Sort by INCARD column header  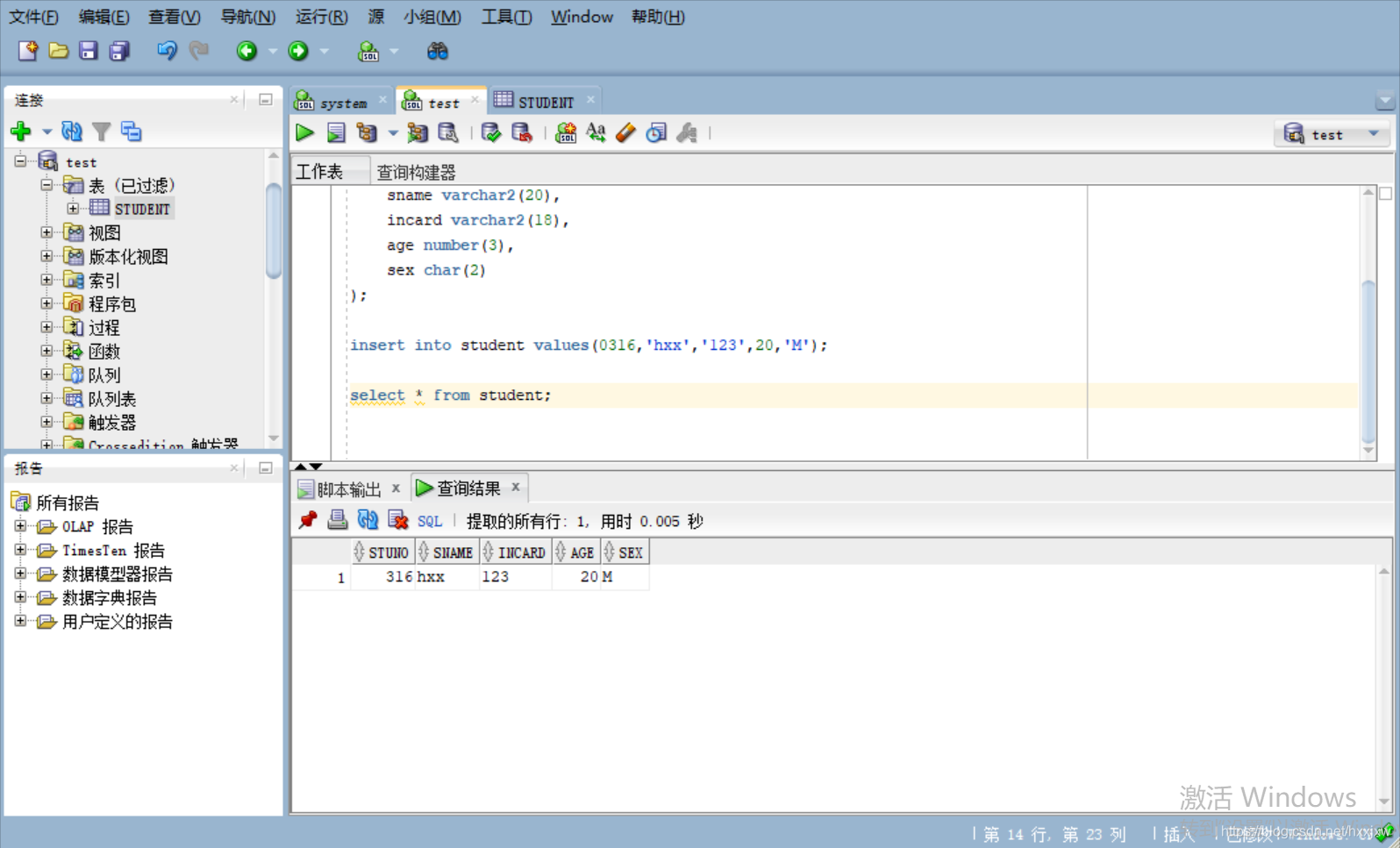pos(516,552)
